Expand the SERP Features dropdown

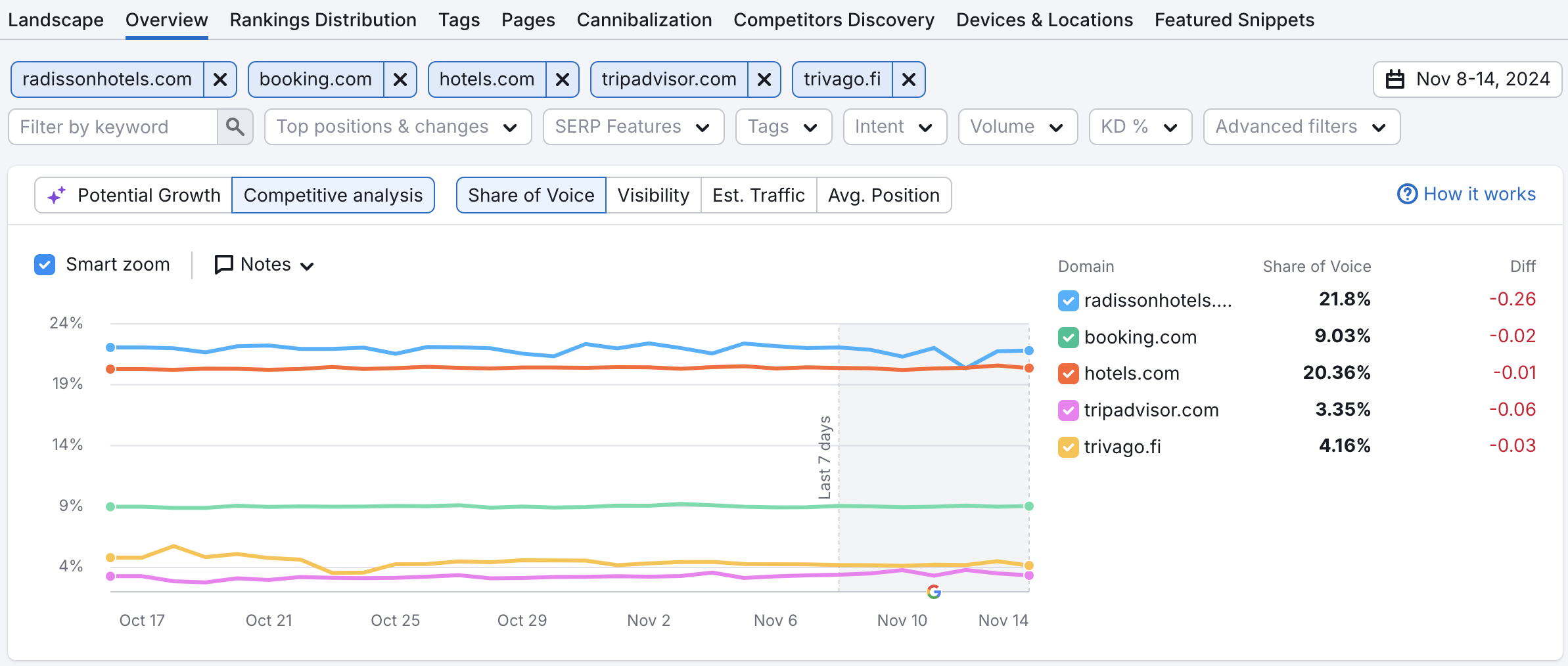pos(633,126)
